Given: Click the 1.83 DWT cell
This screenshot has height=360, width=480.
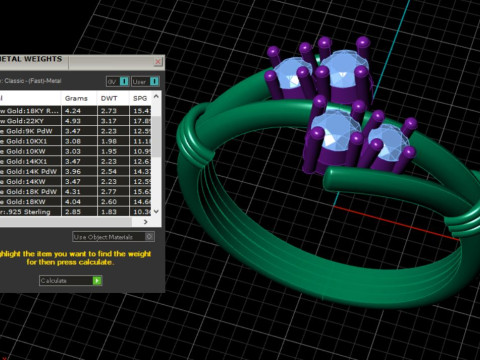Looking at the screenshot, I should pos(113,212).
